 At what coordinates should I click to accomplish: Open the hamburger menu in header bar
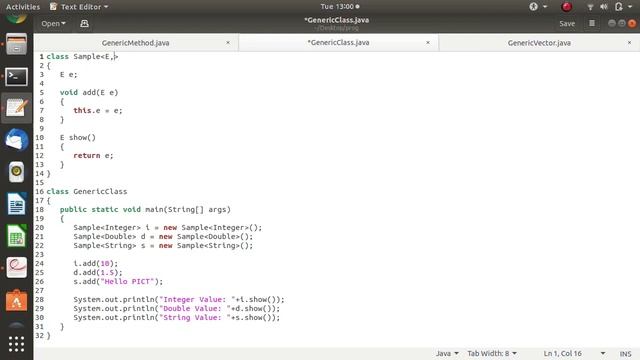[592, 23]
